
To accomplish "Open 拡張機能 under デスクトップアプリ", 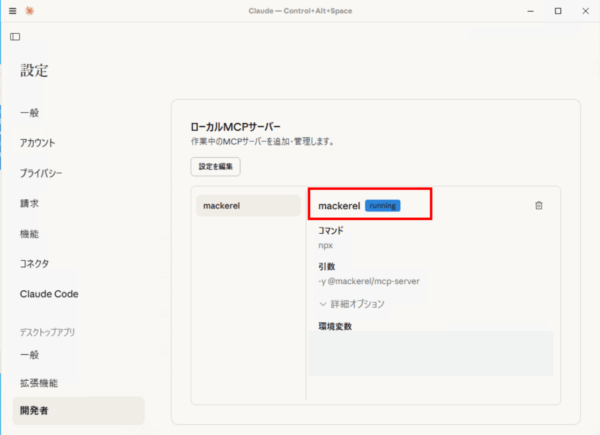I will pos(38,383).
